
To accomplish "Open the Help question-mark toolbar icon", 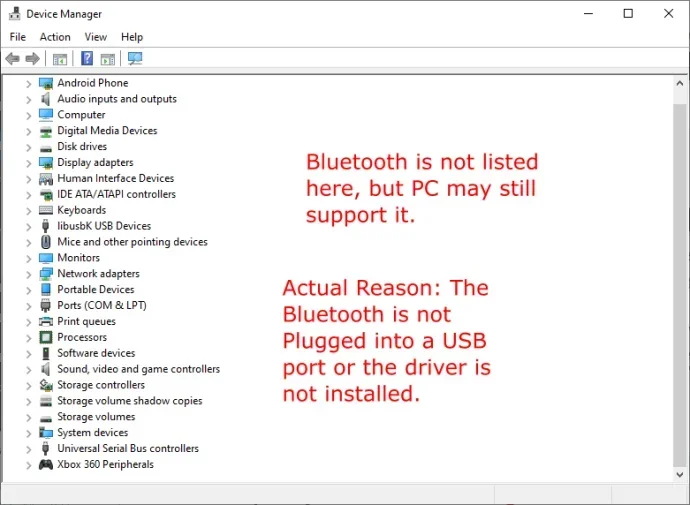I will 87,58.
